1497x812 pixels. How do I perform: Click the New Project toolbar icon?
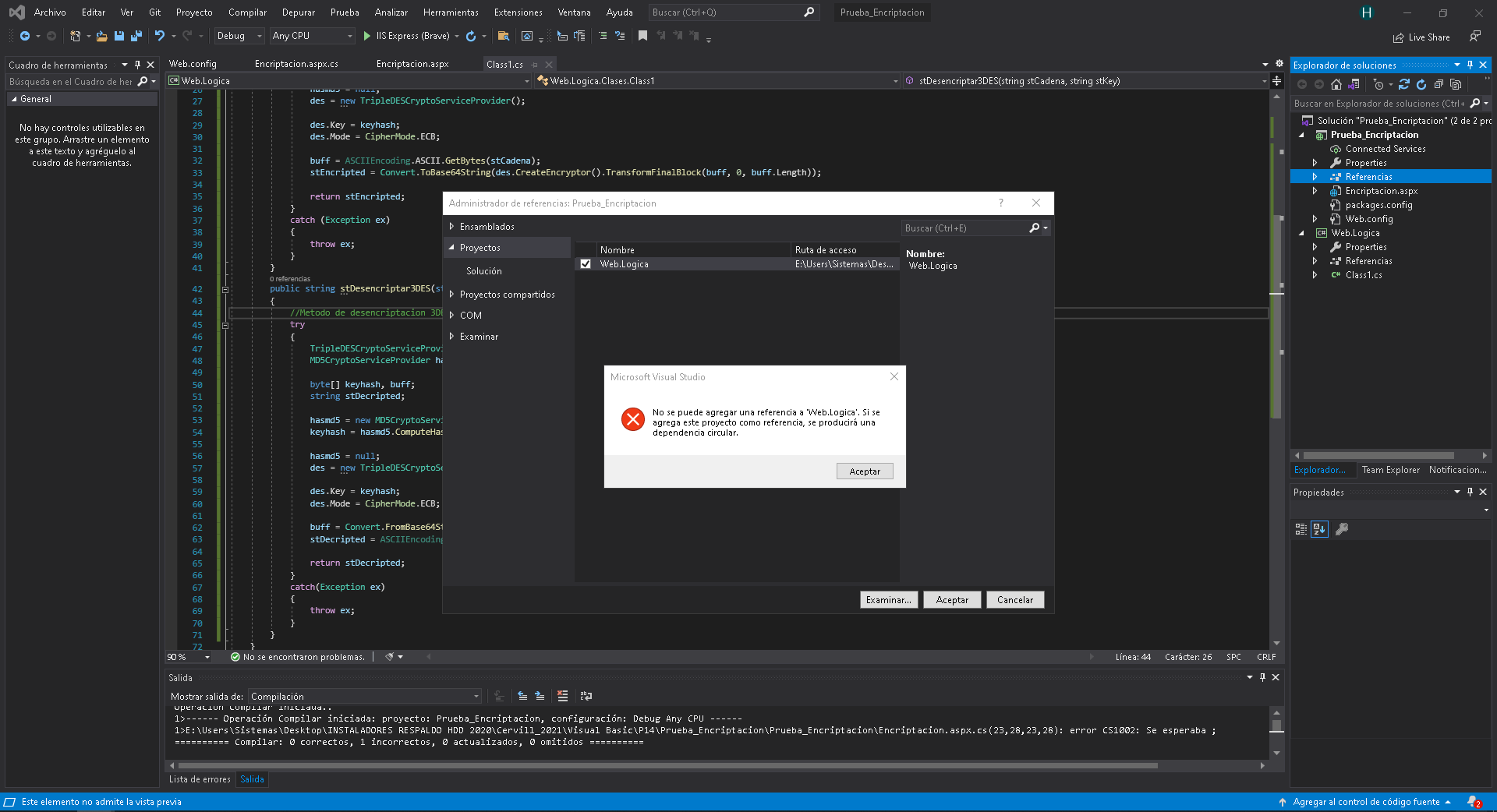pyautogui.click(x=75, y=36)
